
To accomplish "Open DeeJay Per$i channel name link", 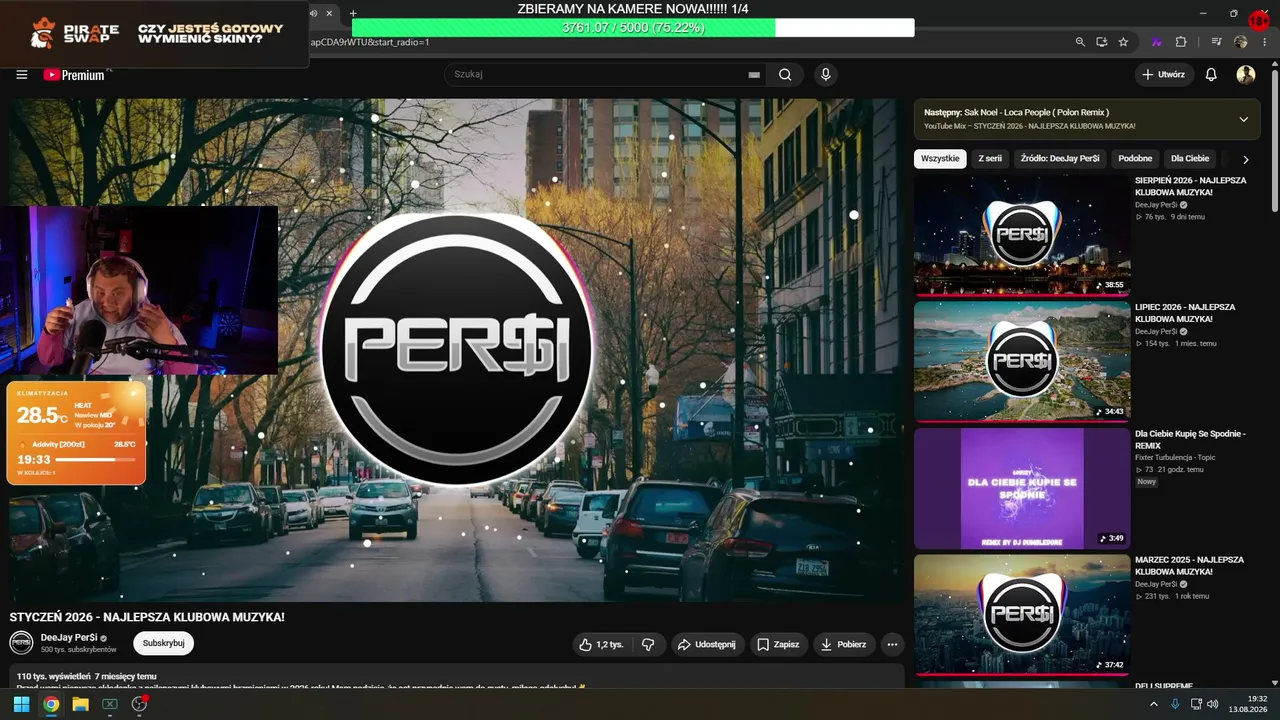I will (x=69, y=637).
